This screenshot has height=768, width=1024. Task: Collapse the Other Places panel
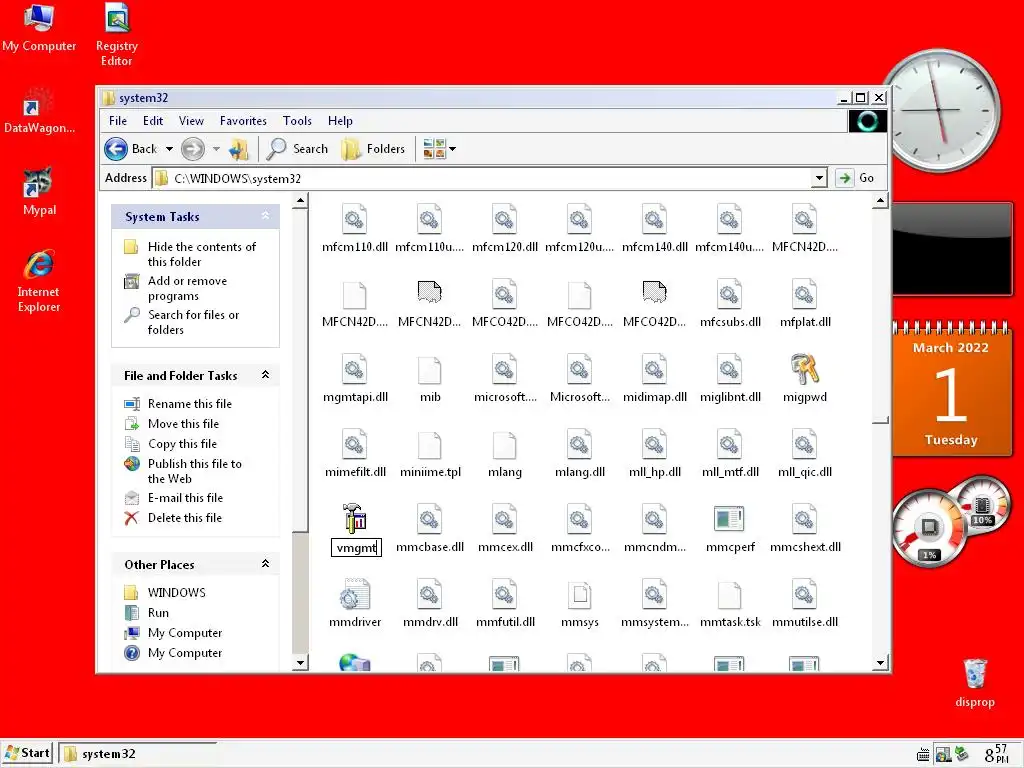point(265,563)
